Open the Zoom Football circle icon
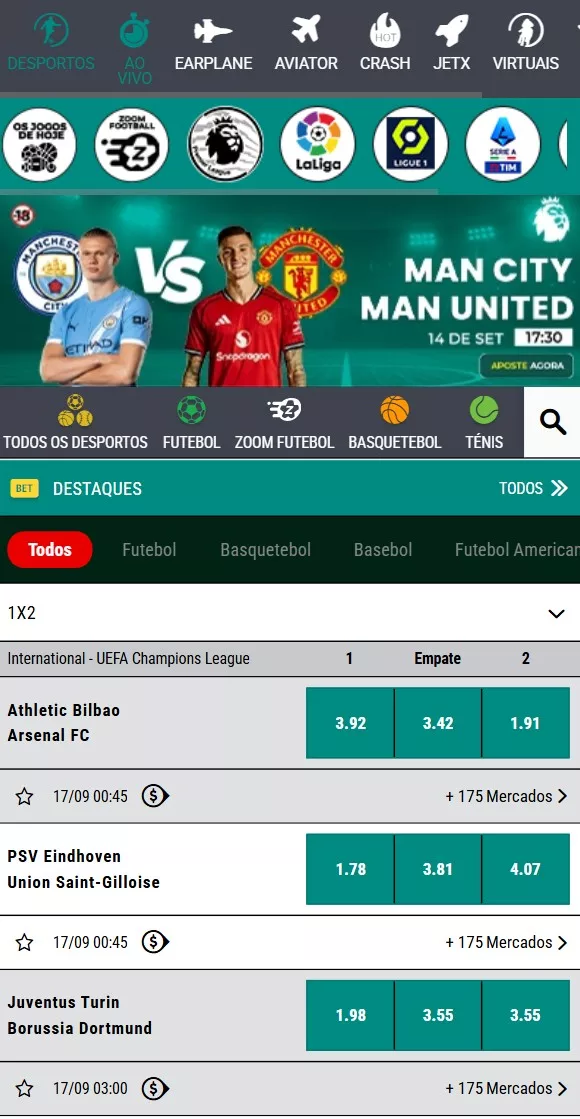580x1119 pixels. [132, 144]
